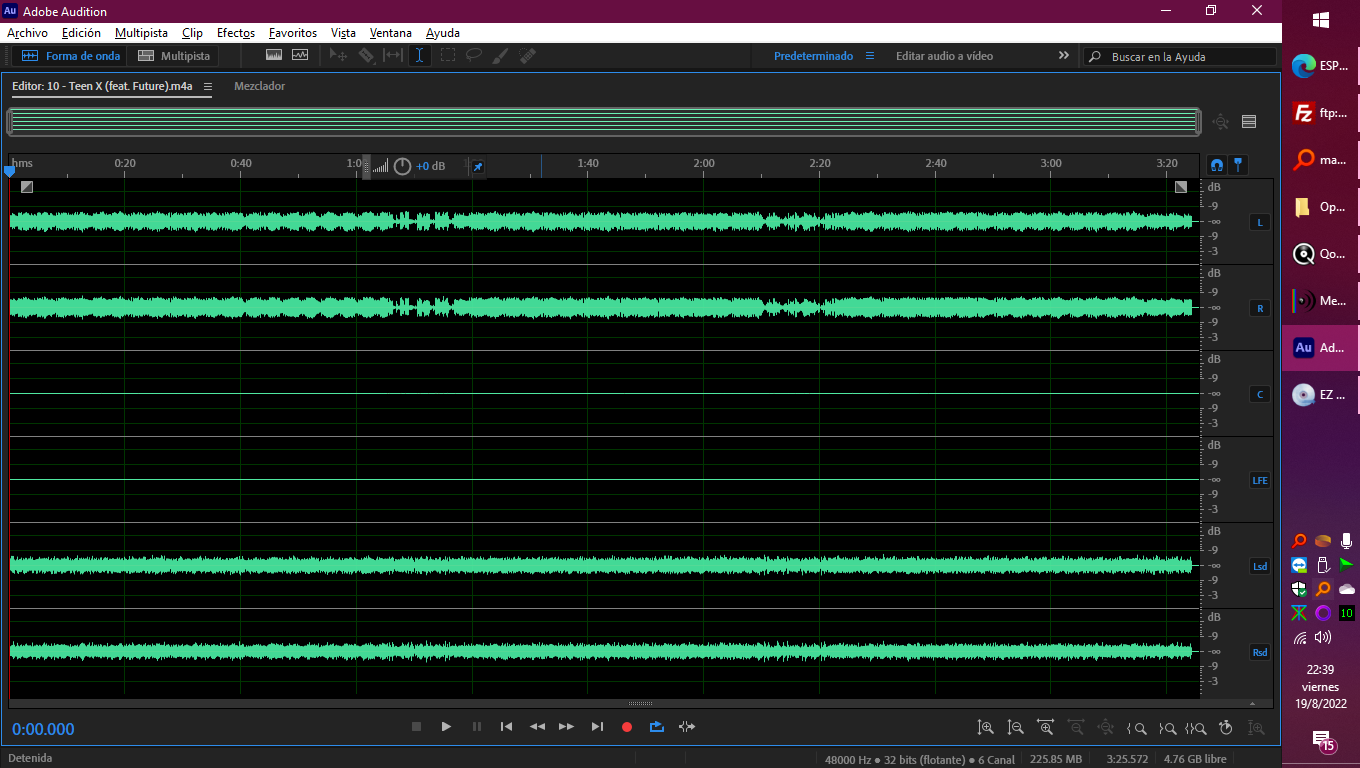This screenshot has height=768, width=1360.
Task: Zoom in at the in point
Action: [x=1136, y=728]
